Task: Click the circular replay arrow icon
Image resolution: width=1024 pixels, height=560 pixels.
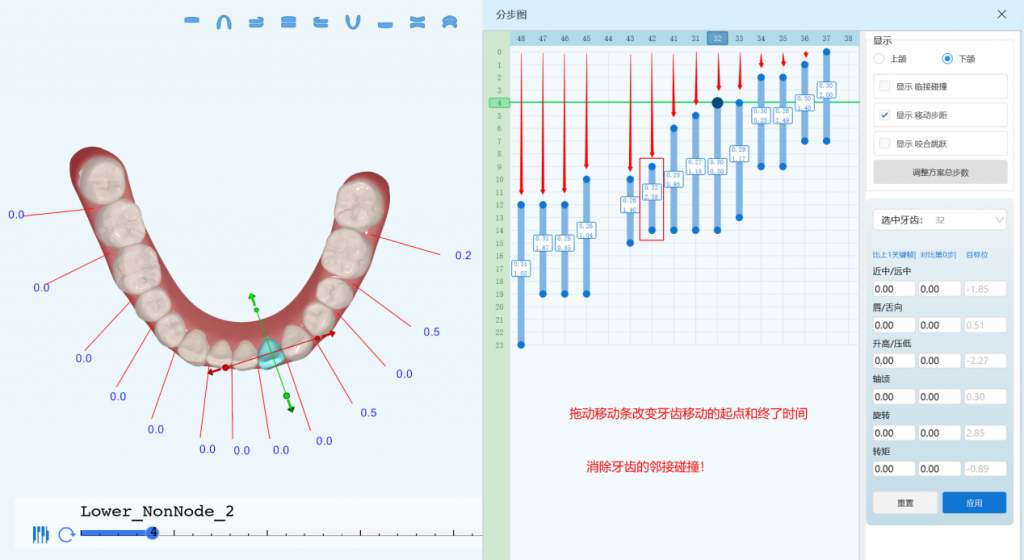Action: tap(66, 534)
